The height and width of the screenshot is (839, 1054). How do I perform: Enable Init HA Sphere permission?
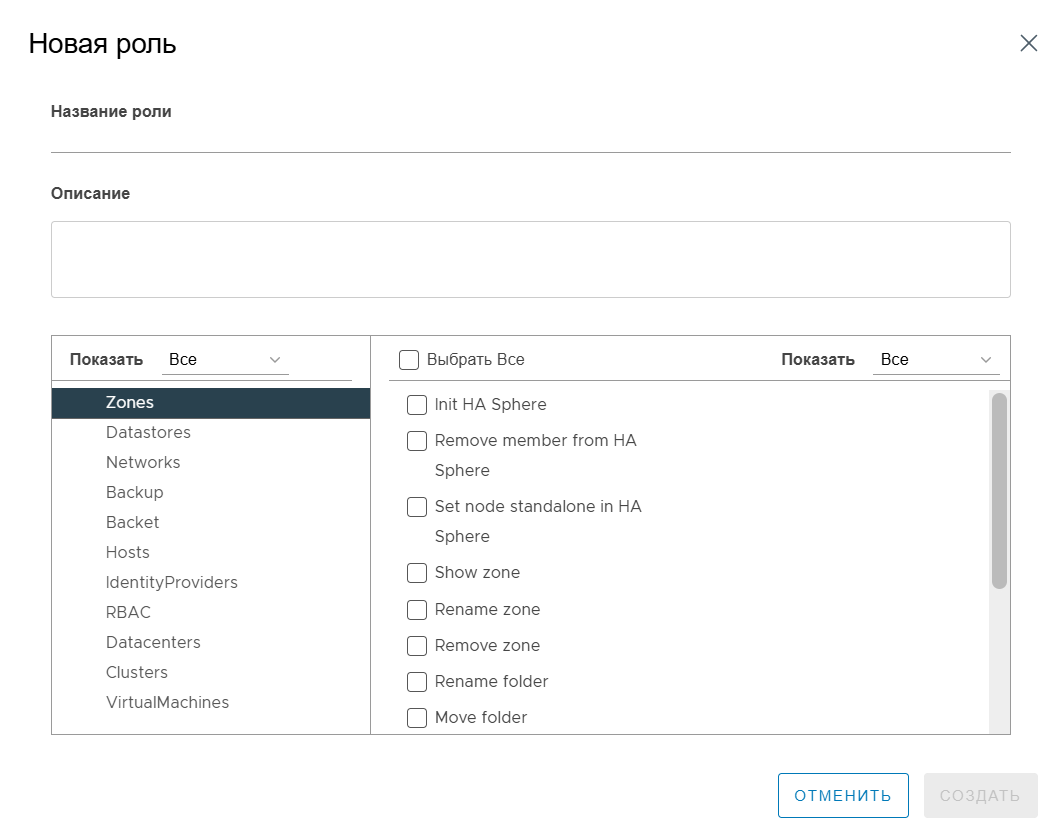[417, 405]
